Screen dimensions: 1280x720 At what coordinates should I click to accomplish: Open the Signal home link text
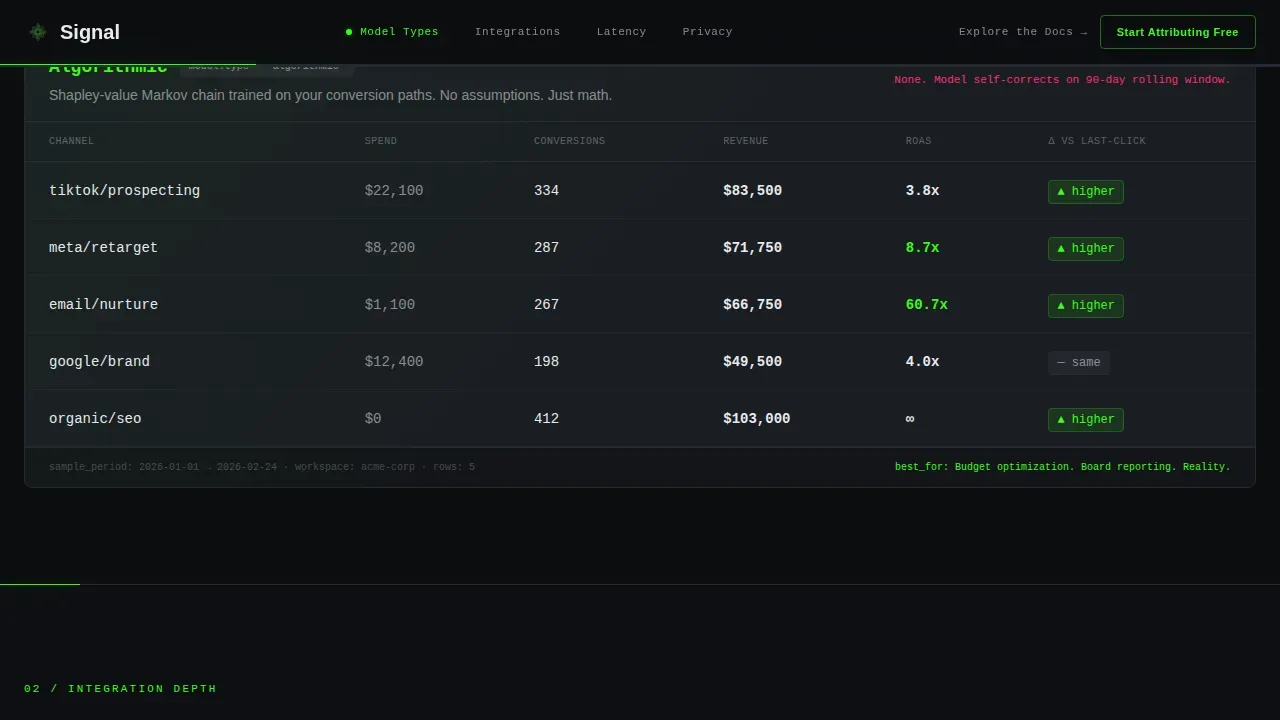click(90, 32)
